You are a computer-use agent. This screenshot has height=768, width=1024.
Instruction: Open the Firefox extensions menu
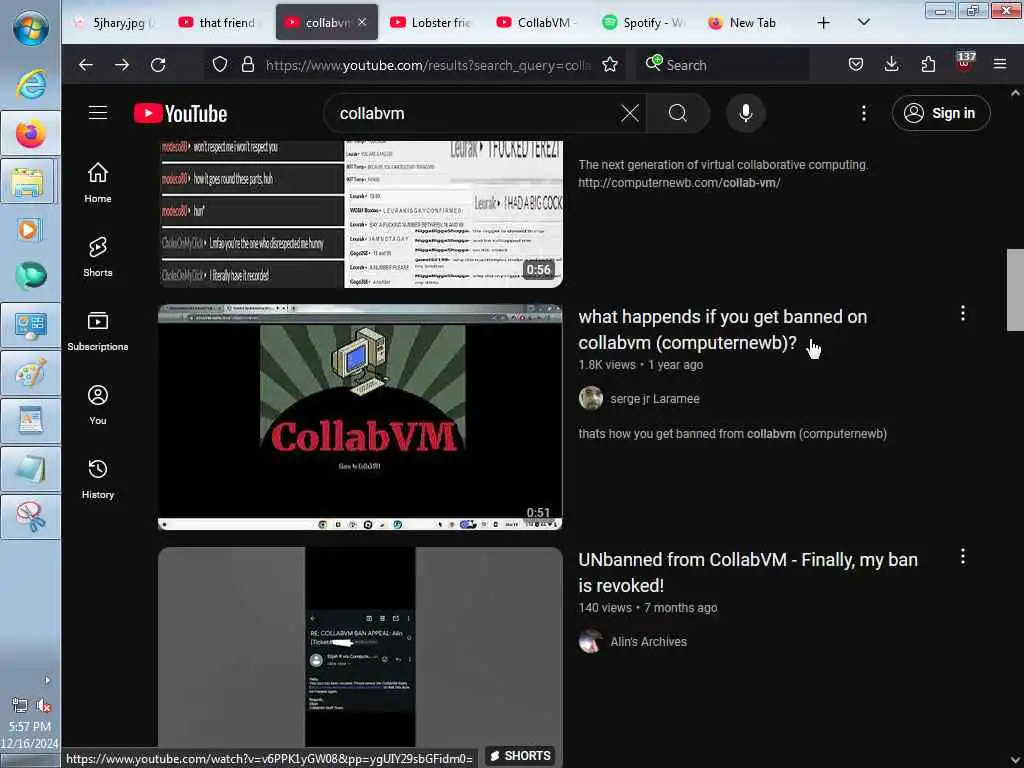pos(928,64)
